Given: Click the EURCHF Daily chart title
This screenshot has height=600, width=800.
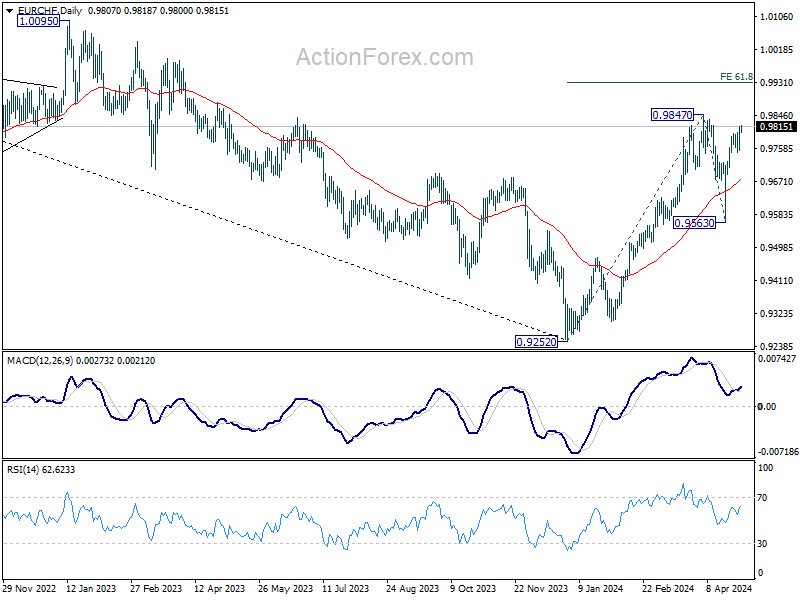Looking at the screenshot, I should pos(49,11).
